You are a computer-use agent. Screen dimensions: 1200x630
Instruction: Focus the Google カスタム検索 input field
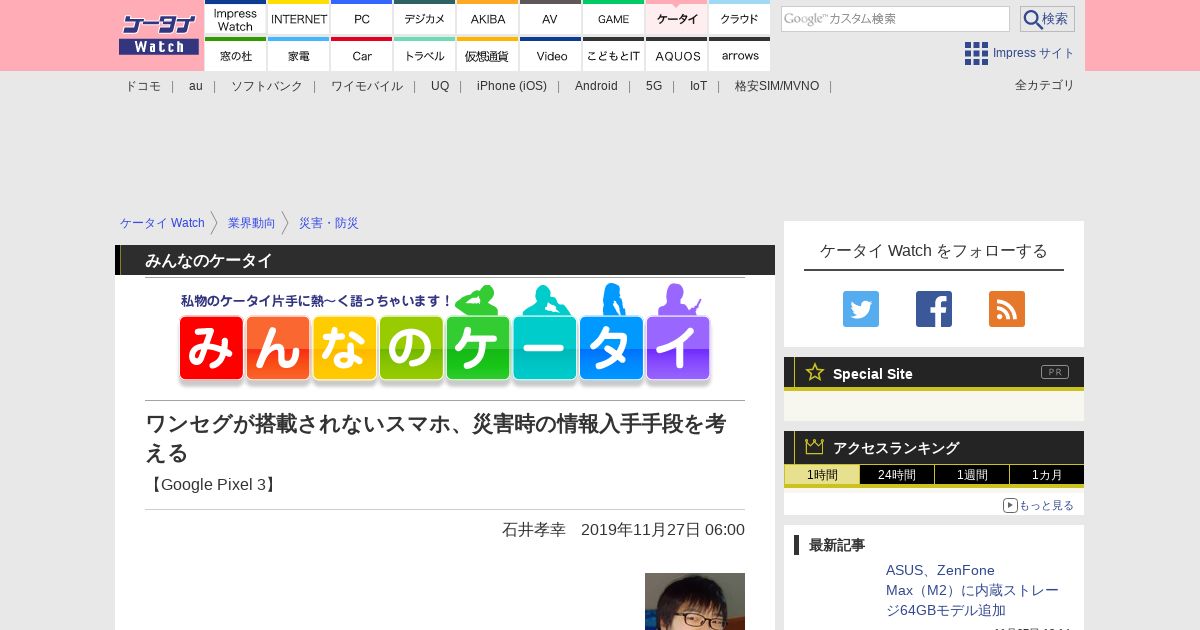pyautogui.click(x=895, y=19)
